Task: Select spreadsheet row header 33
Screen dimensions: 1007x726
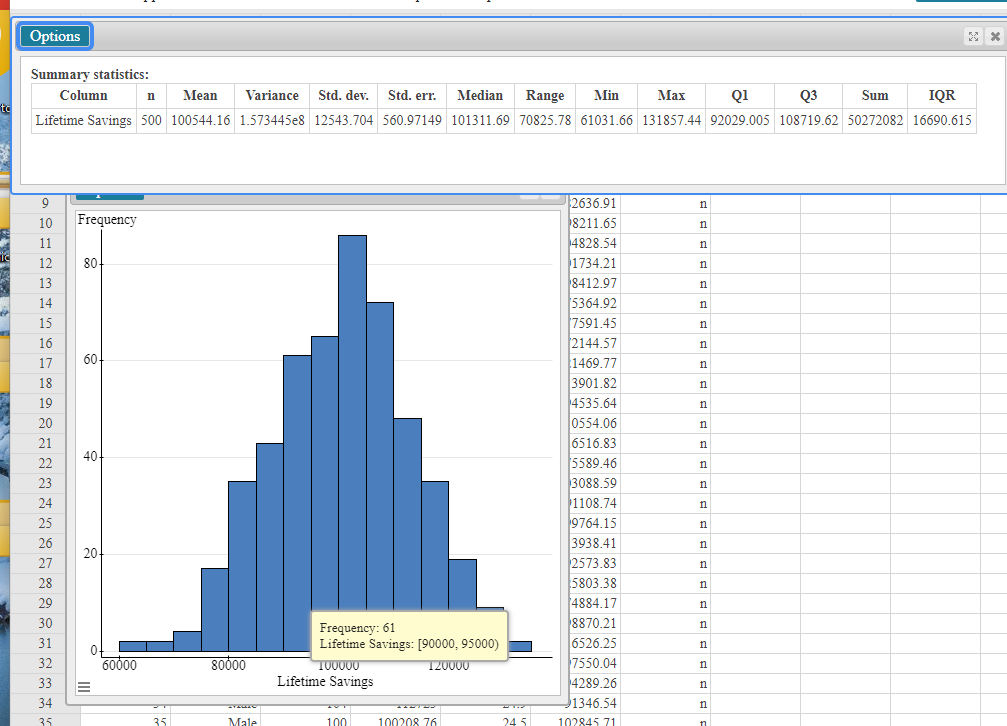Action: pyautogui.click(x=45, y=683)
